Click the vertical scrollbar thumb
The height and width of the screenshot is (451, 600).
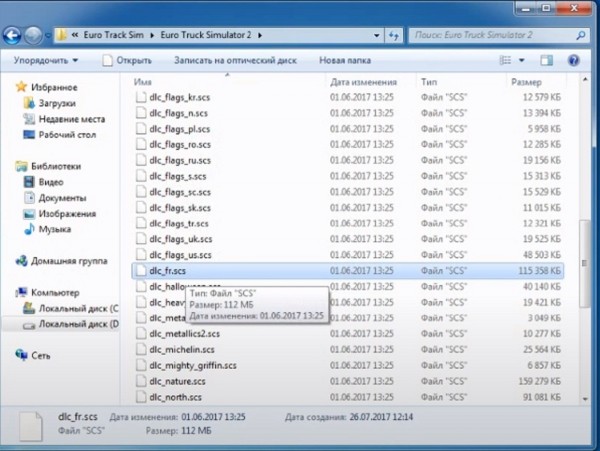[584, 263]
